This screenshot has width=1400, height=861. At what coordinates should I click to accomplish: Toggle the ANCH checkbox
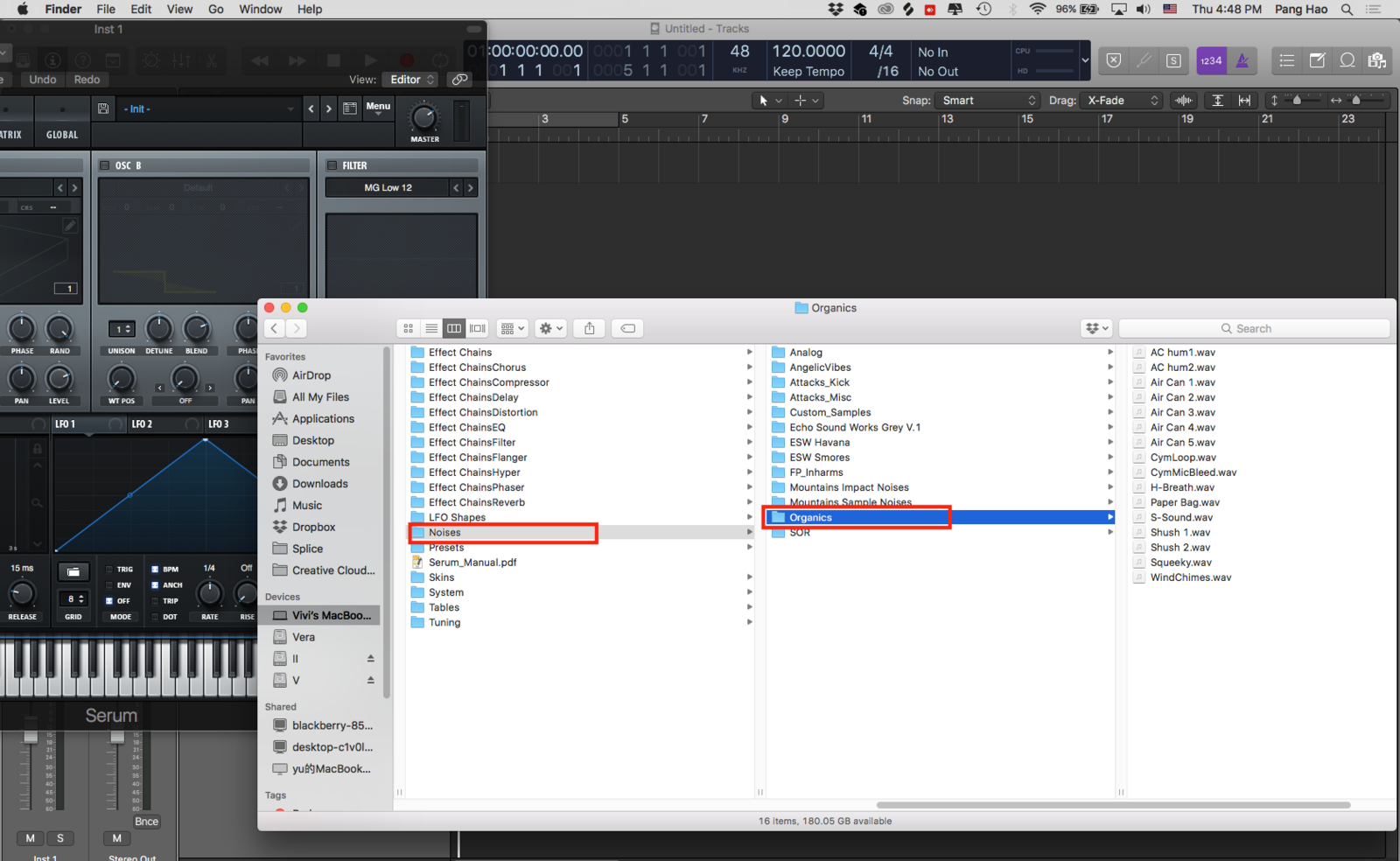point(155,584)
